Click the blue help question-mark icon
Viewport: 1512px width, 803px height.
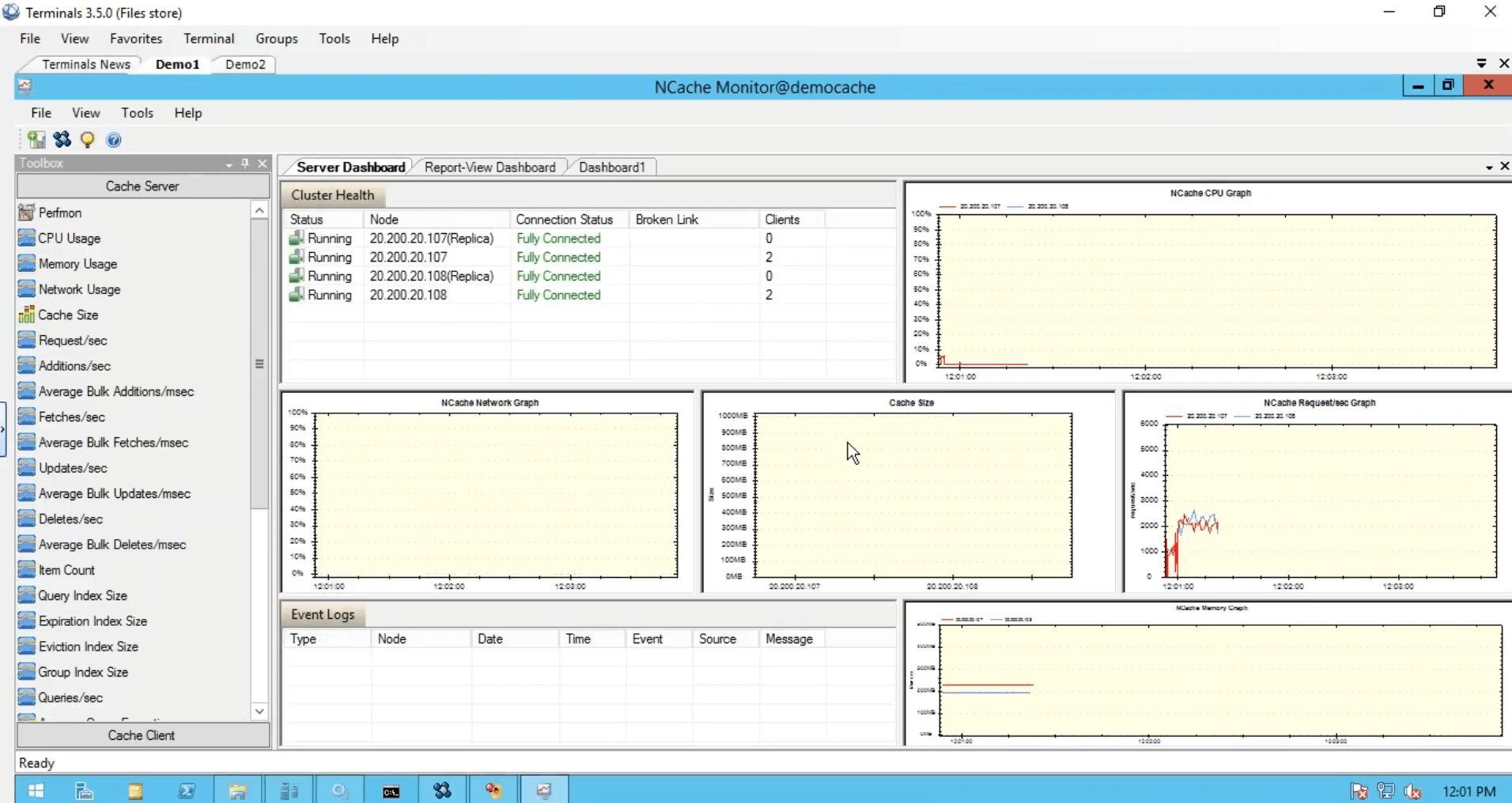tap(114, 140)
